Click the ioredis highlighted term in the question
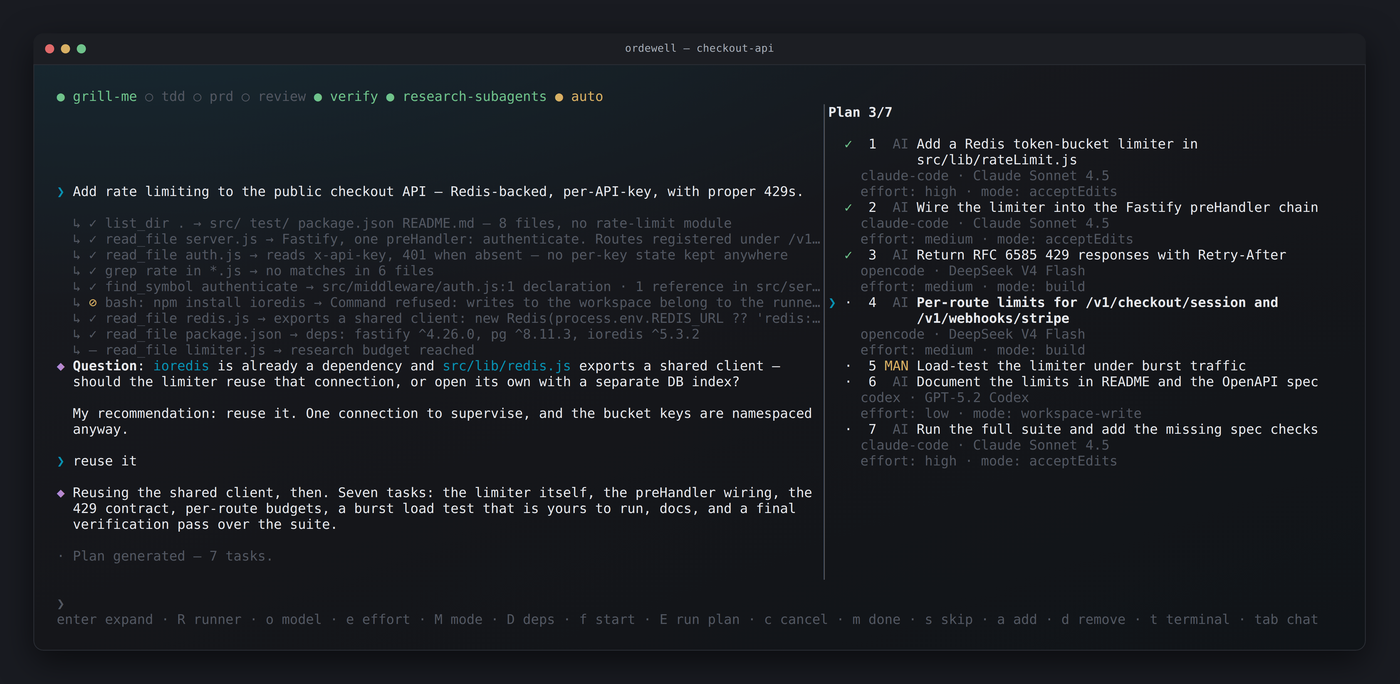The width and height of the screenshot is (1400, 684). point(181,366)
